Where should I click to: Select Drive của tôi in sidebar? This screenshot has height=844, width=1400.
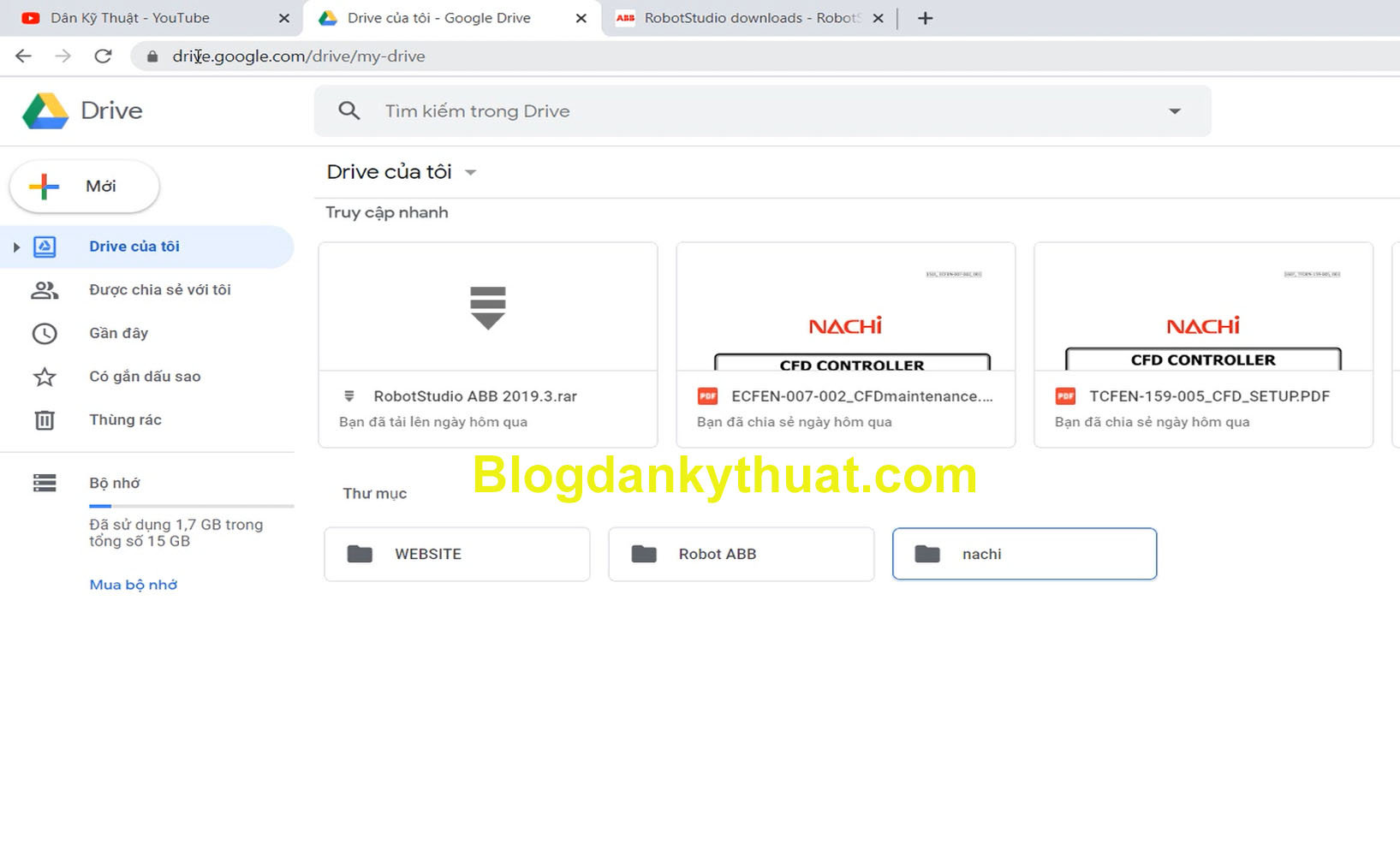(146, 247)
